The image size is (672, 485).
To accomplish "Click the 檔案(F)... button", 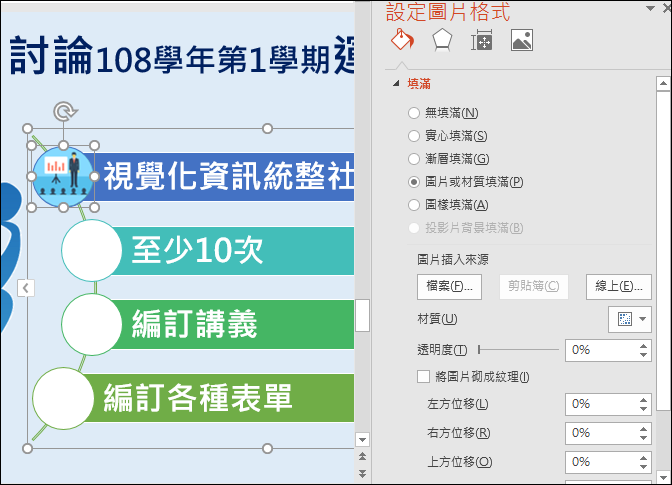I will click(x=449, y=286).
